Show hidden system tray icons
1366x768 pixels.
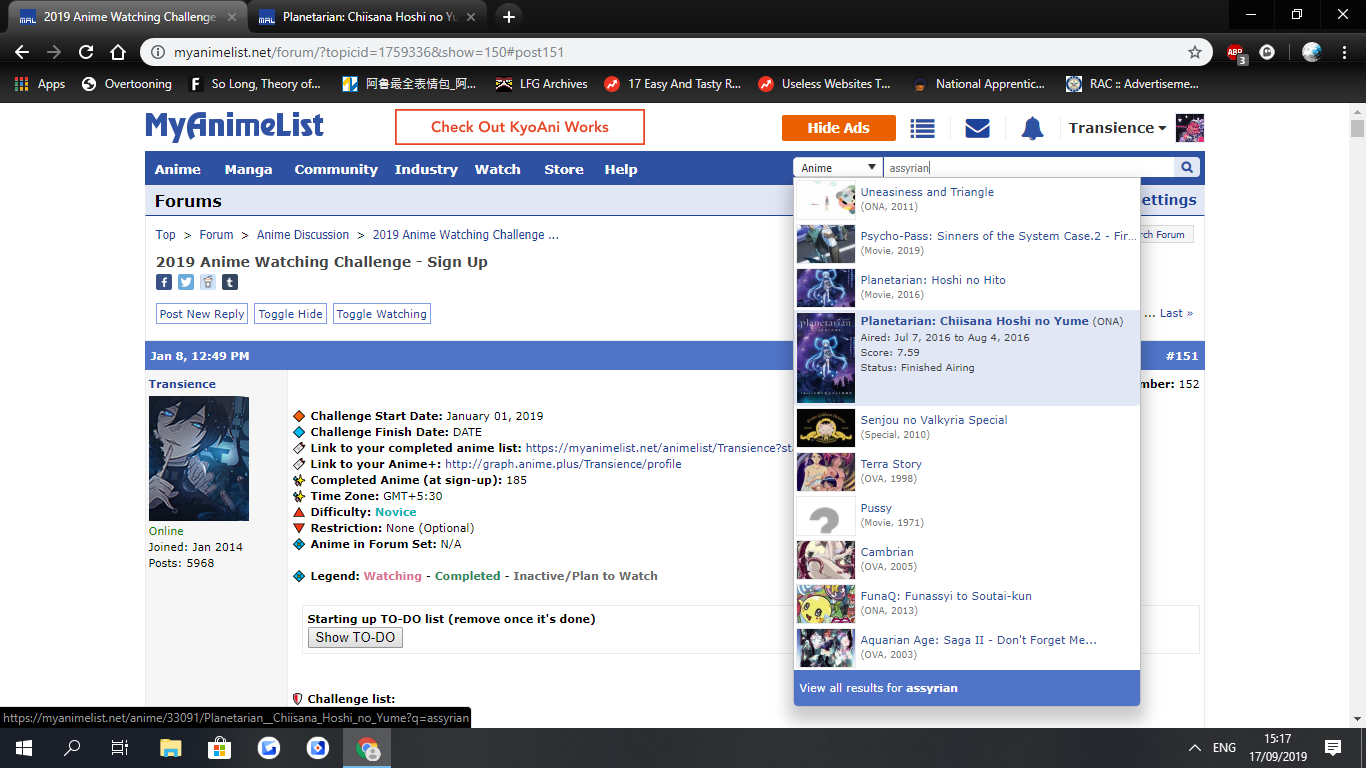(x=1195, y=747)
